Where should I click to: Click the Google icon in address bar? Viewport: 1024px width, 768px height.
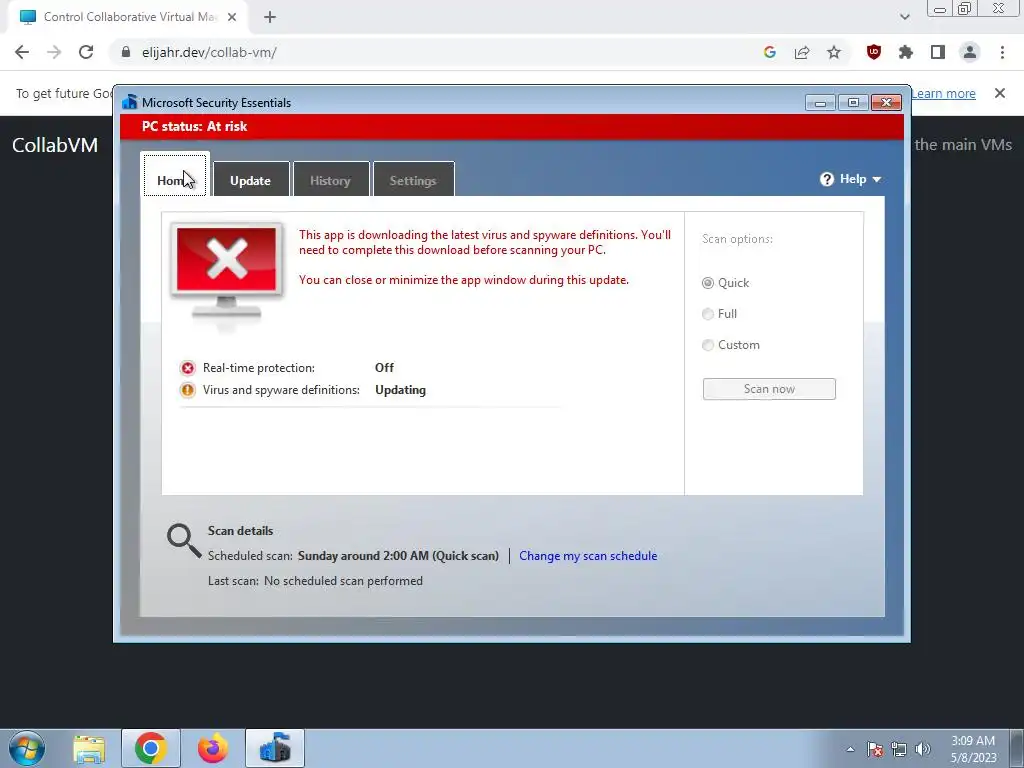(770, 52)
